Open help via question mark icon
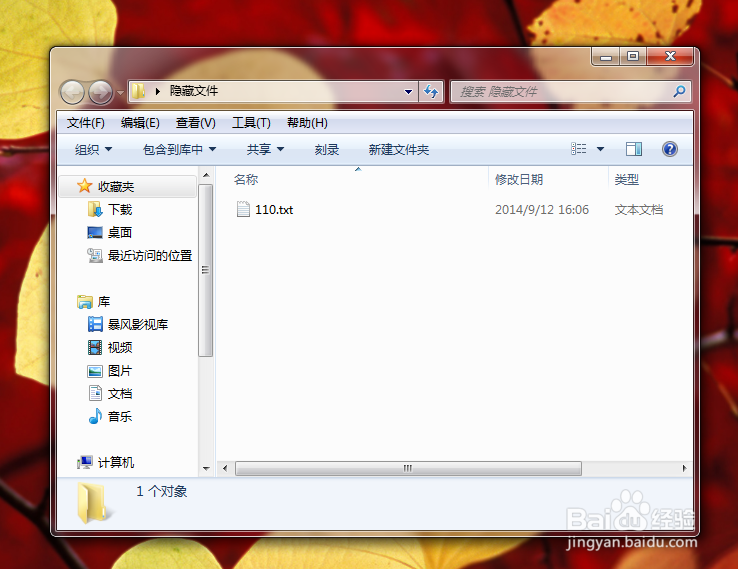Viewport: 738px width, 569px height. pos(669,149)
